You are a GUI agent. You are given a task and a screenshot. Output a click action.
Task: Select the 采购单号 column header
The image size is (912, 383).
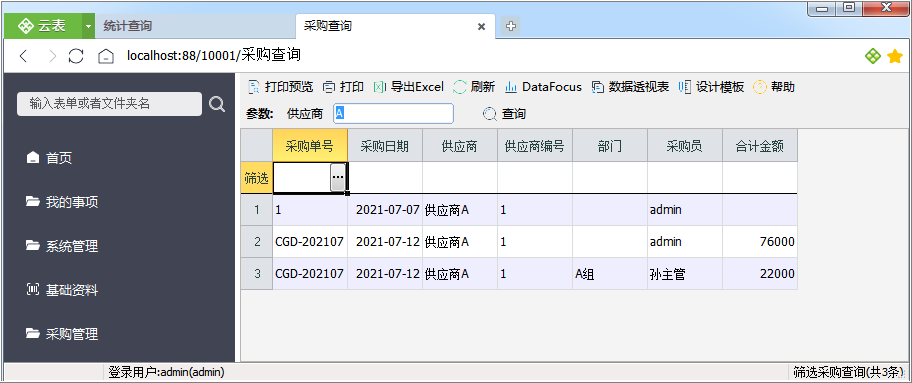tap(310, 146)
